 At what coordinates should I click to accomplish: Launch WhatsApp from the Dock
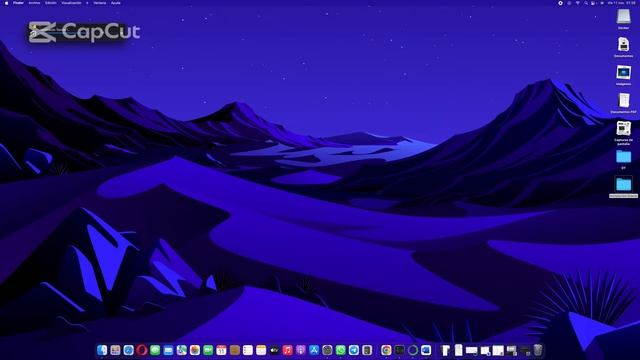pos(340,350)
